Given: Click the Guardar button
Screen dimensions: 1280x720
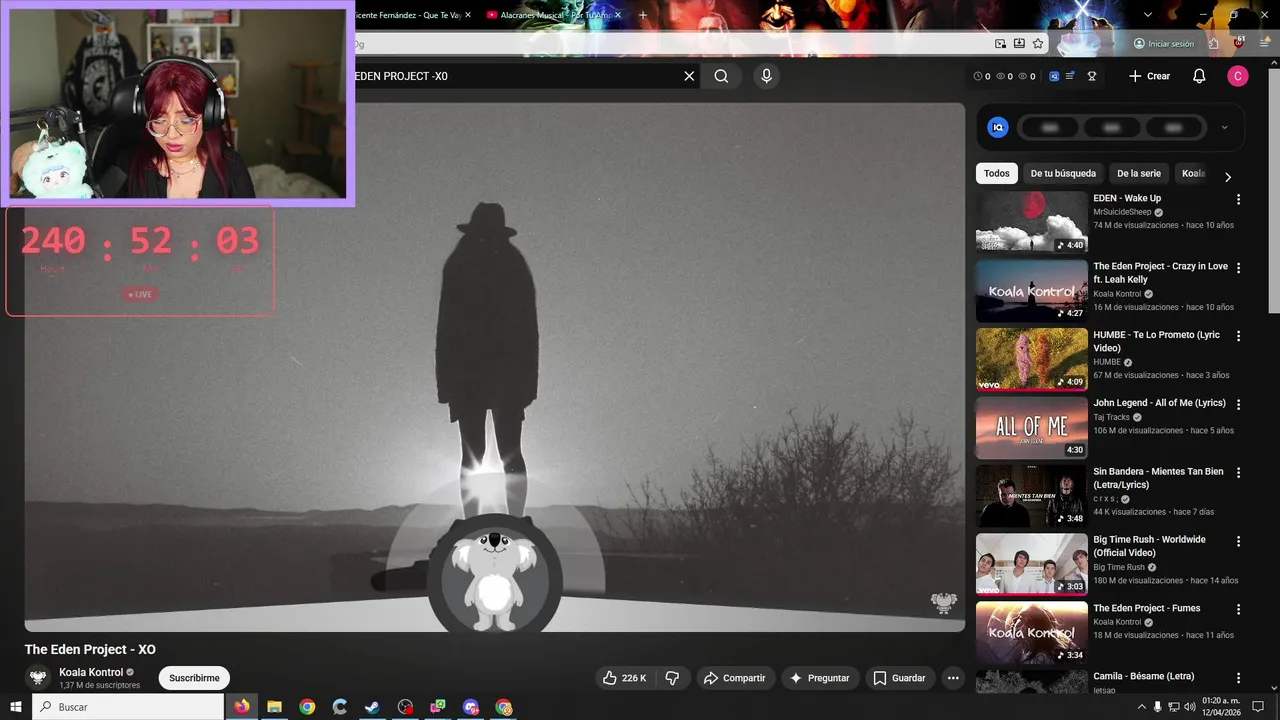Looking at the screenshot, I should click(900, 678).
